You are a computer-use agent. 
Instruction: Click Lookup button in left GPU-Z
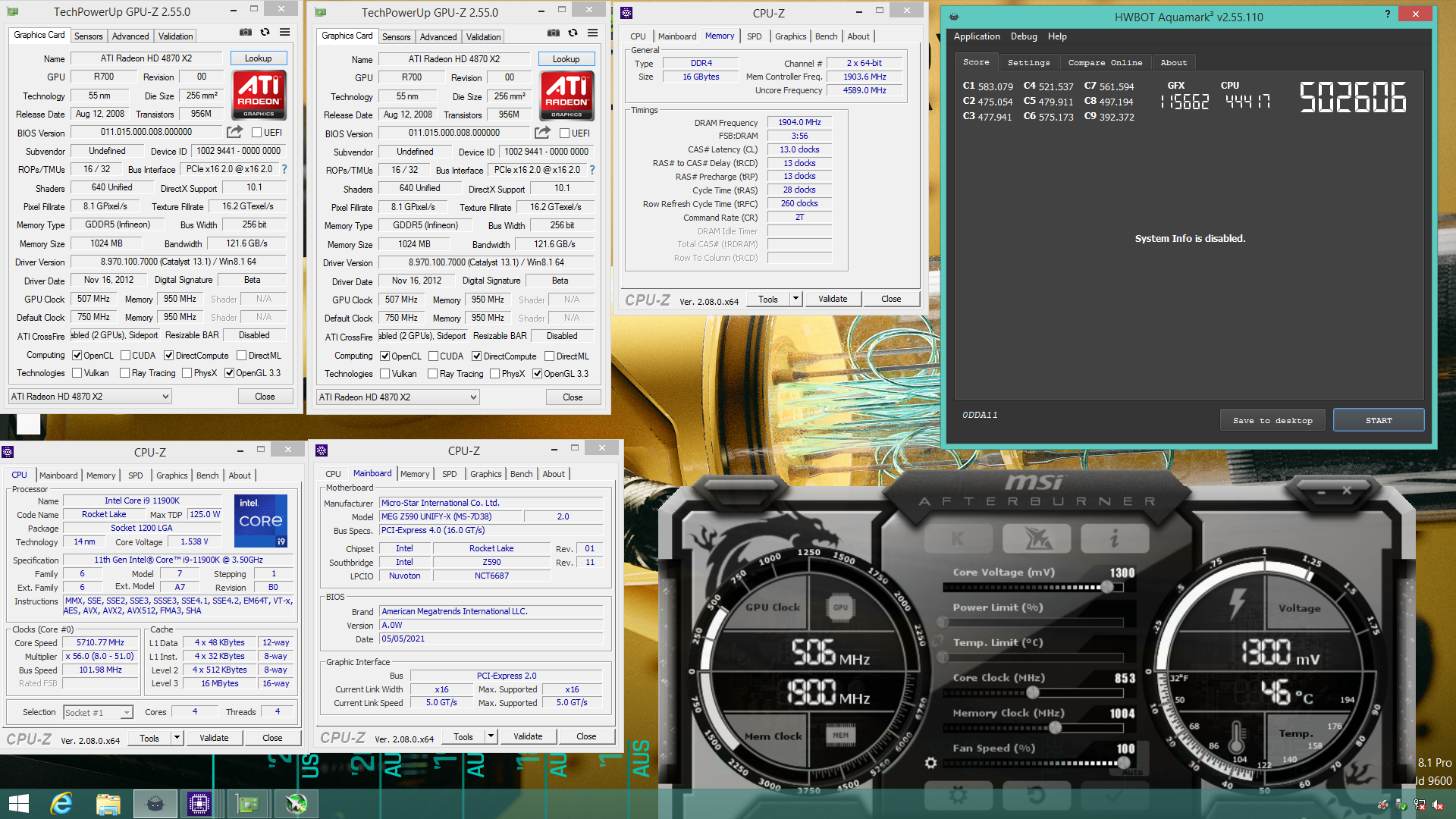258,58
